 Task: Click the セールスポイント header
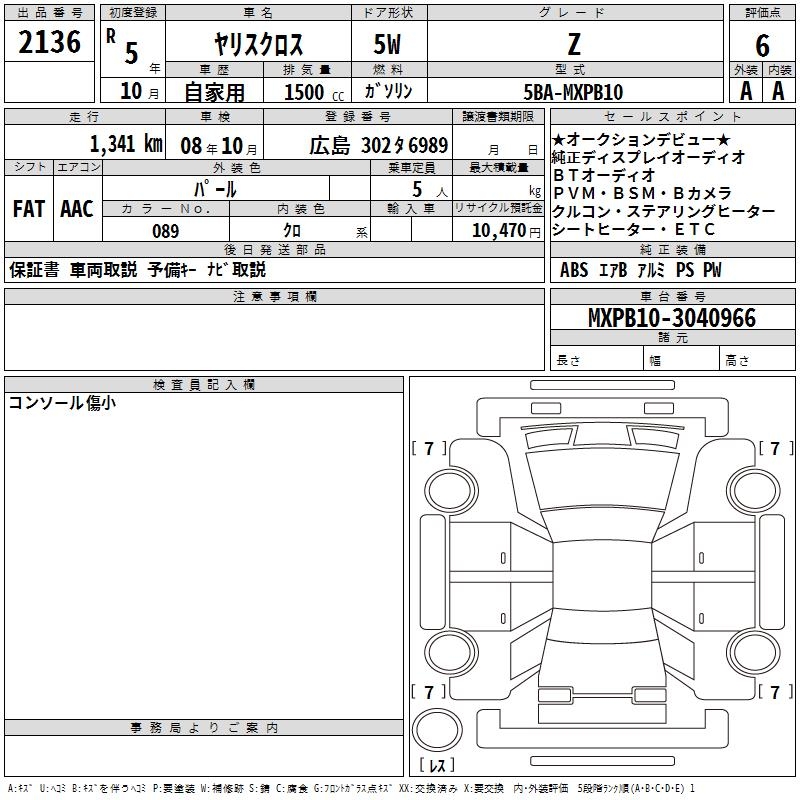672,116
